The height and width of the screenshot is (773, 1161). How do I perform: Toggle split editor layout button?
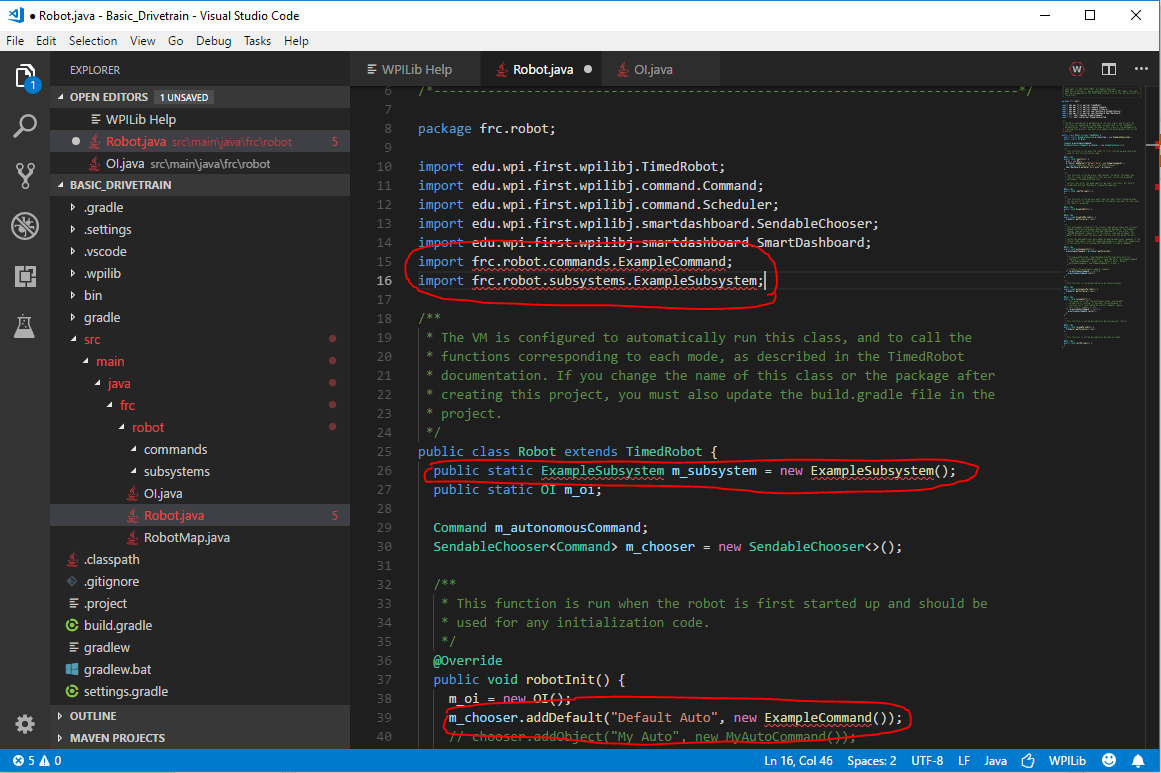pos(1109,69)
